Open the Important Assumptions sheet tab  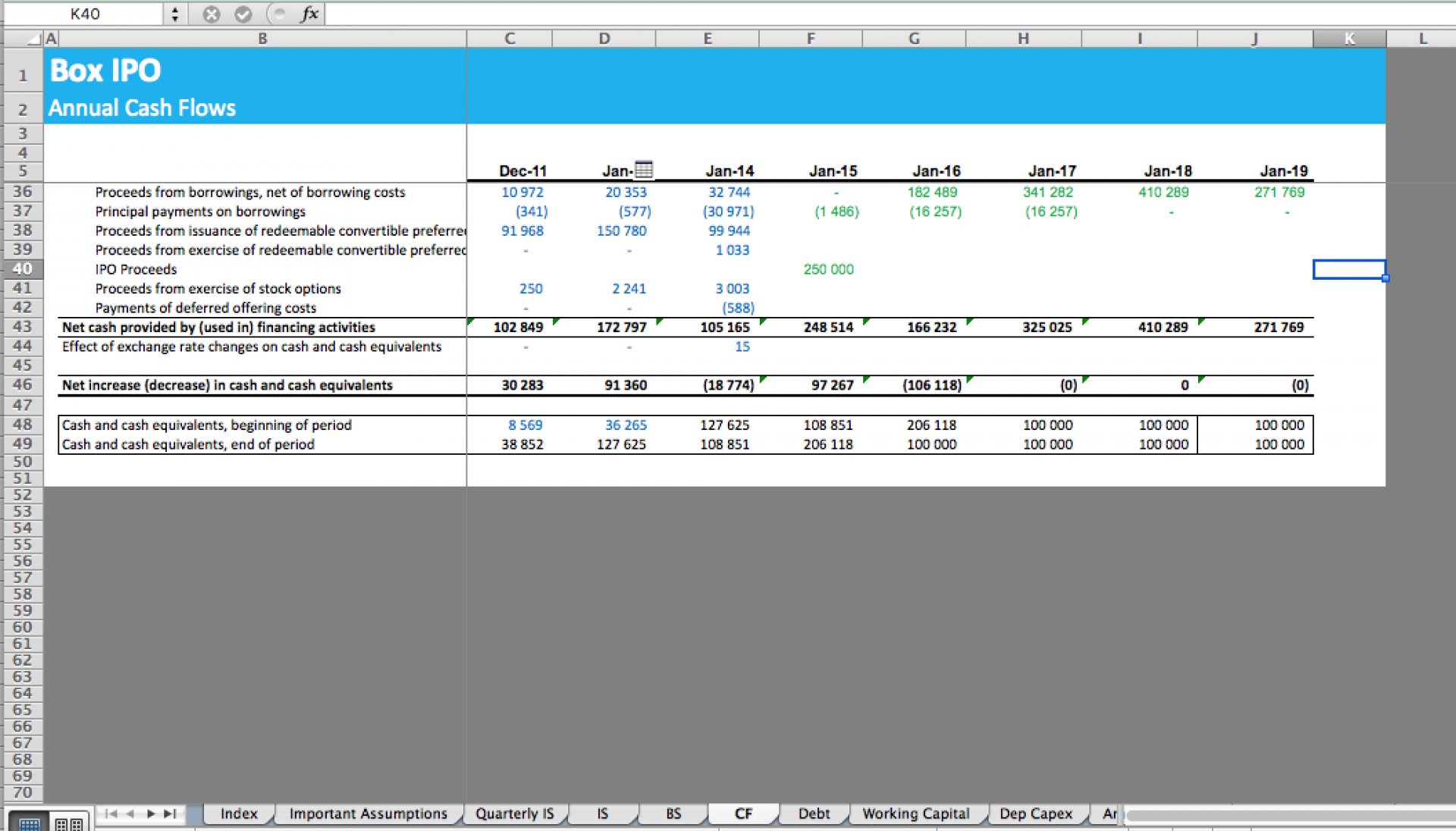(369, 814)
